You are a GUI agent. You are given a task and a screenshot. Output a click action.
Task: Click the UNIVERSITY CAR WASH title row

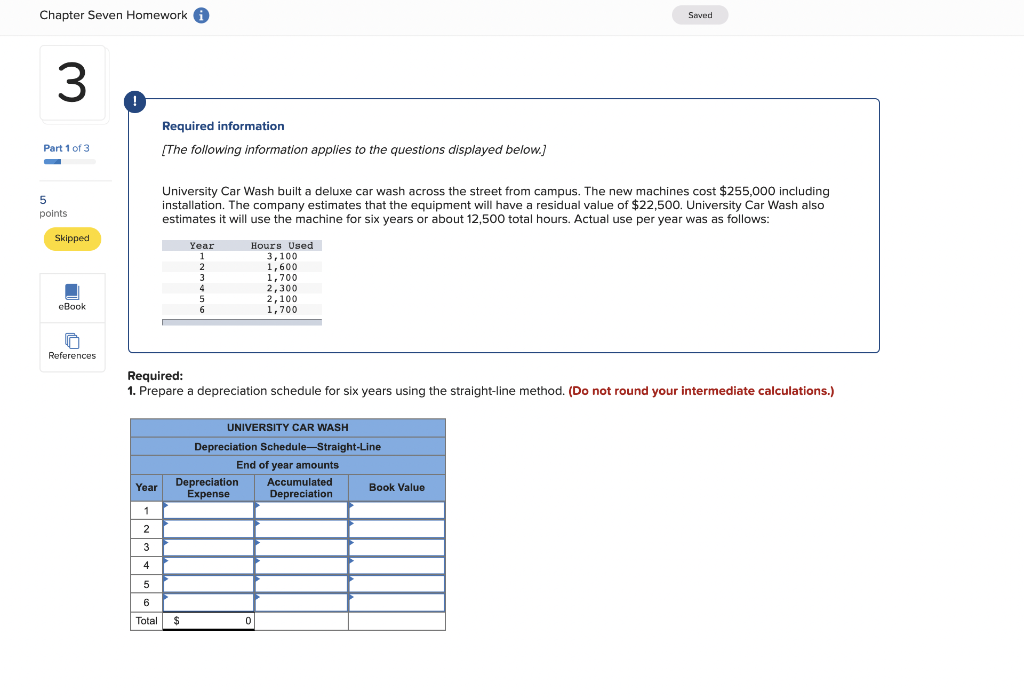click(288, 428)
